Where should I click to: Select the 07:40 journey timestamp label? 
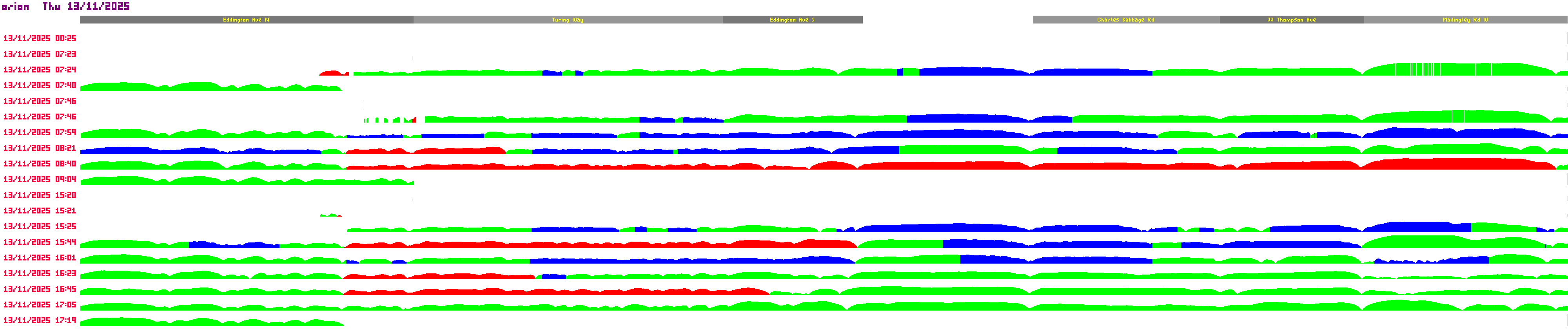(x=40, y=86)
